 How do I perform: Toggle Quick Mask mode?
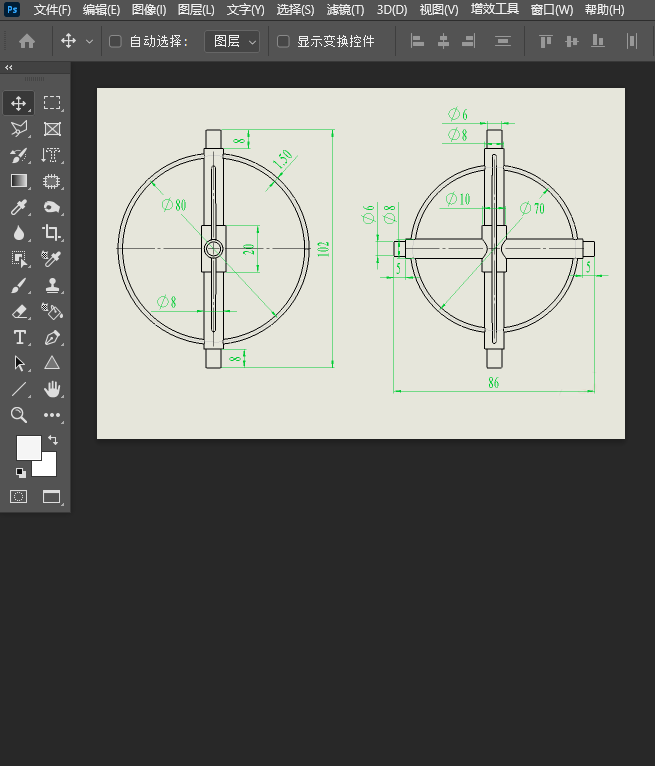19,497
